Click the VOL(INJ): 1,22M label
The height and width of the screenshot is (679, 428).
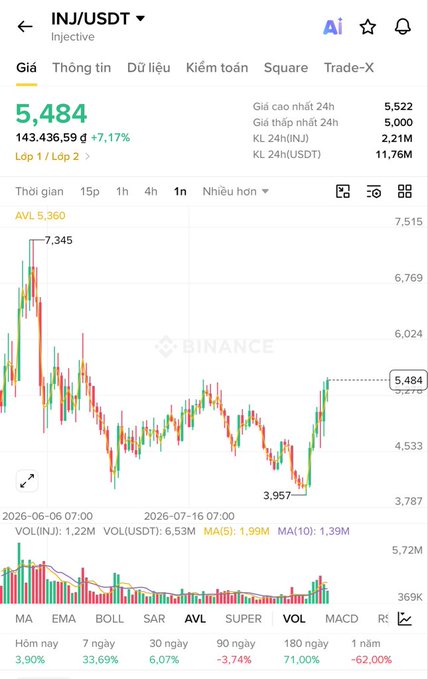55,531
